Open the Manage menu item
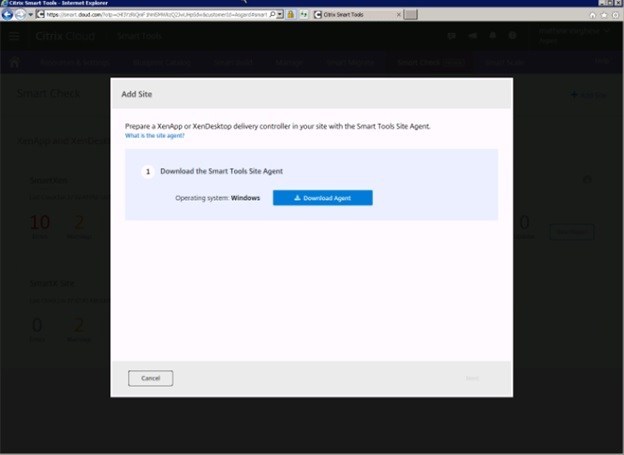624x455 pixels. (289, 62)
